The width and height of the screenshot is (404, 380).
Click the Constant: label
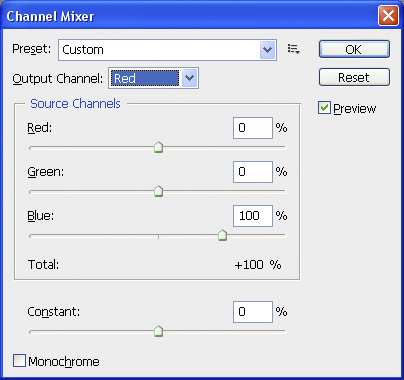click(54, 312)
